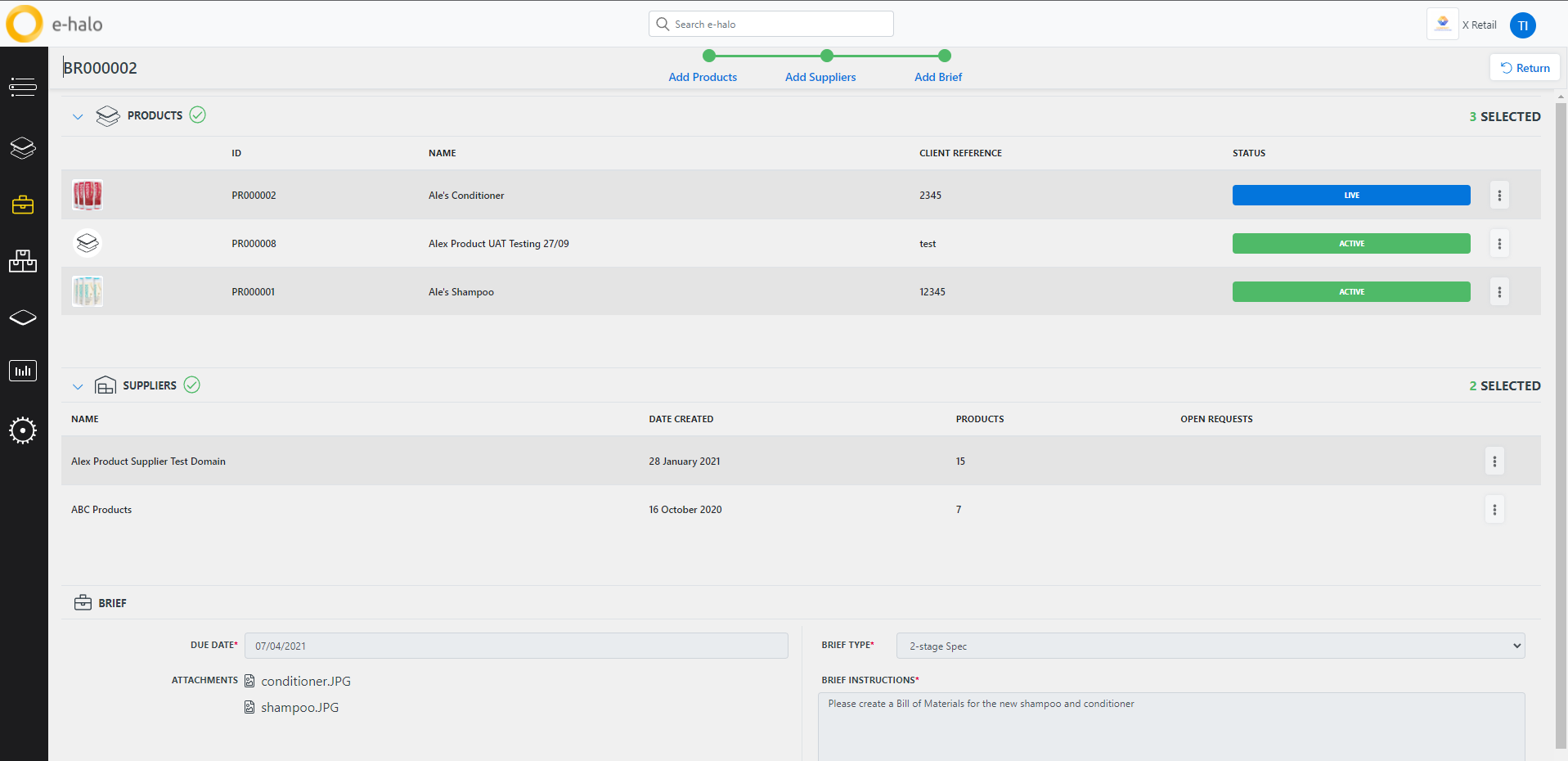The image size is (1568, 761).
Task: Click the green check beside SUPPLIERS
Action: (x=191, y=385)
